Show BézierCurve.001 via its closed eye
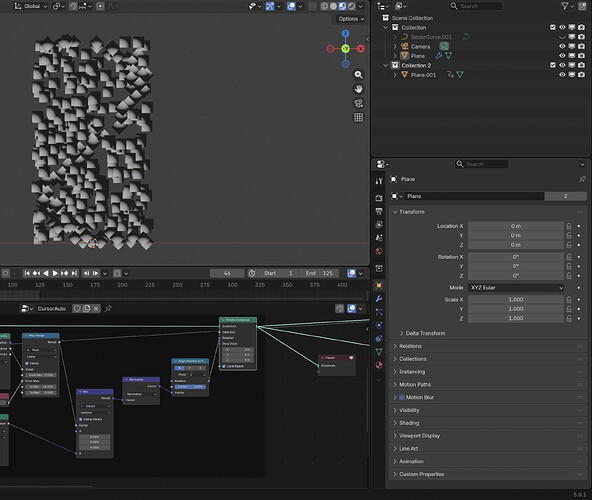The height and width of the screenshot is (500, 592). (562, 37)
